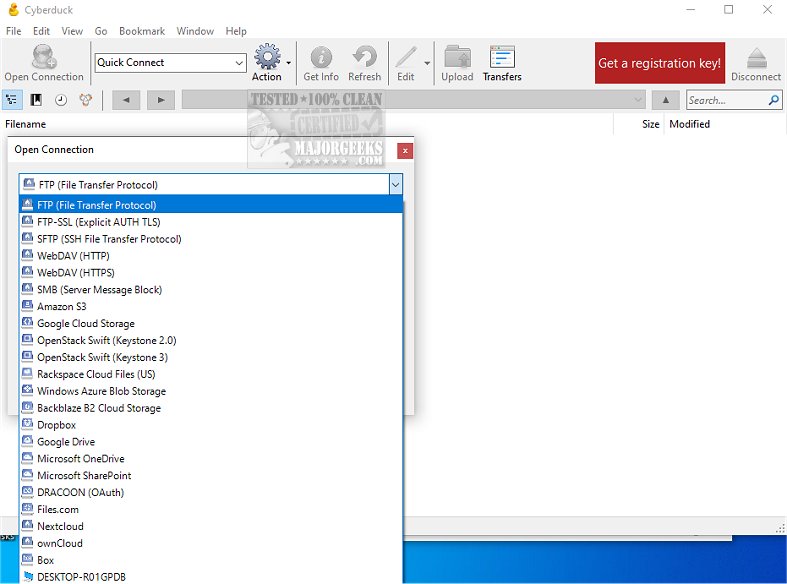Go to parent folder up arrow
Image resolution: width=787 pixels, height=584 pixels.
(666, 100)
